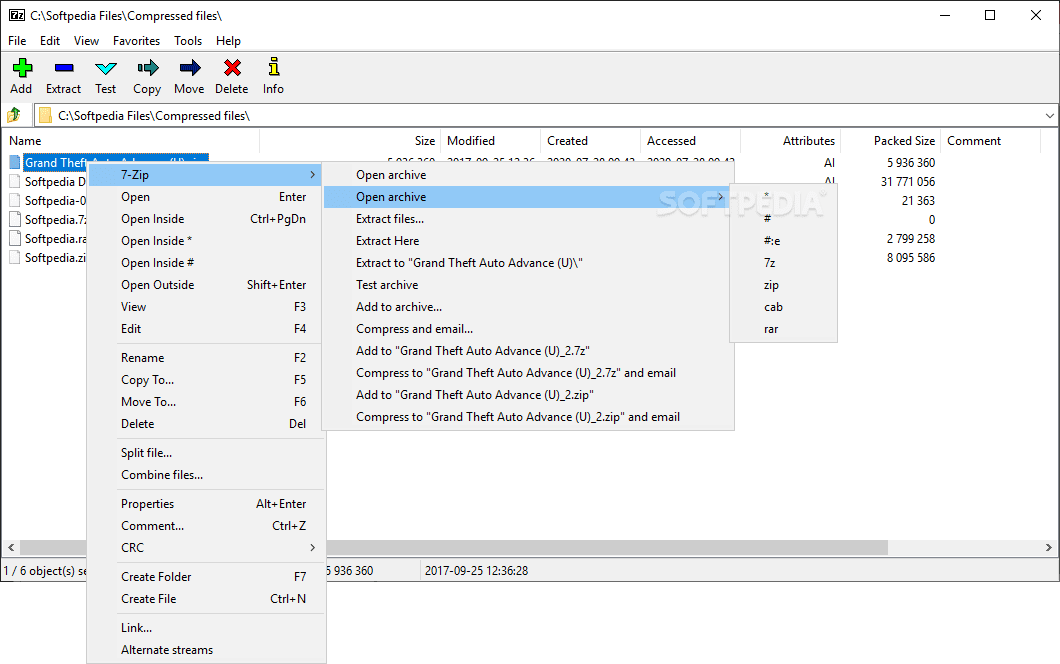1060x664 pixels.
Task: Click the Grand Theft file's blue icon
Action: pos(15,162)
